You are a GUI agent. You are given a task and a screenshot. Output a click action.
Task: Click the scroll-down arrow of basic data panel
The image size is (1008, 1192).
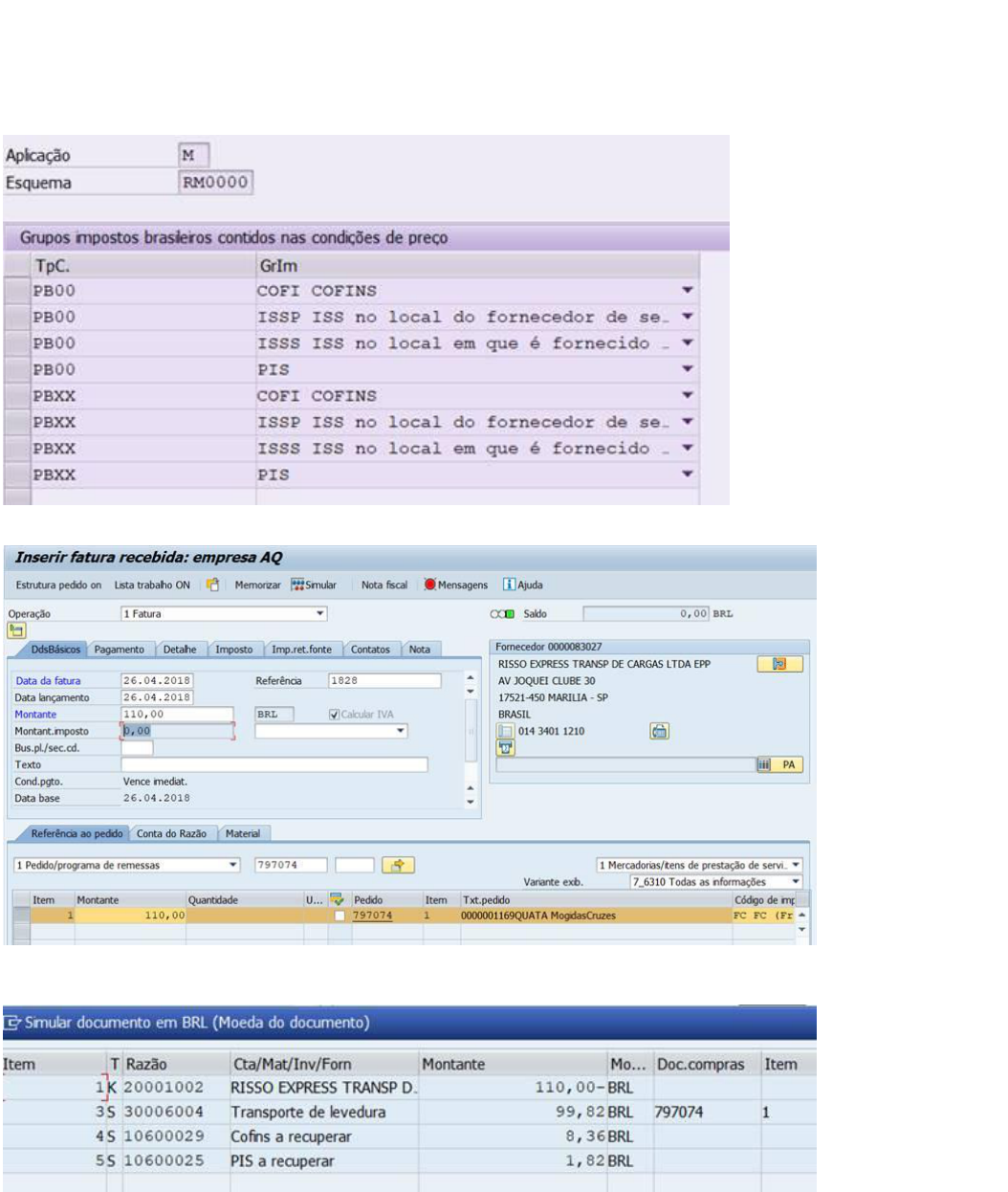click(x=470, y=802)
